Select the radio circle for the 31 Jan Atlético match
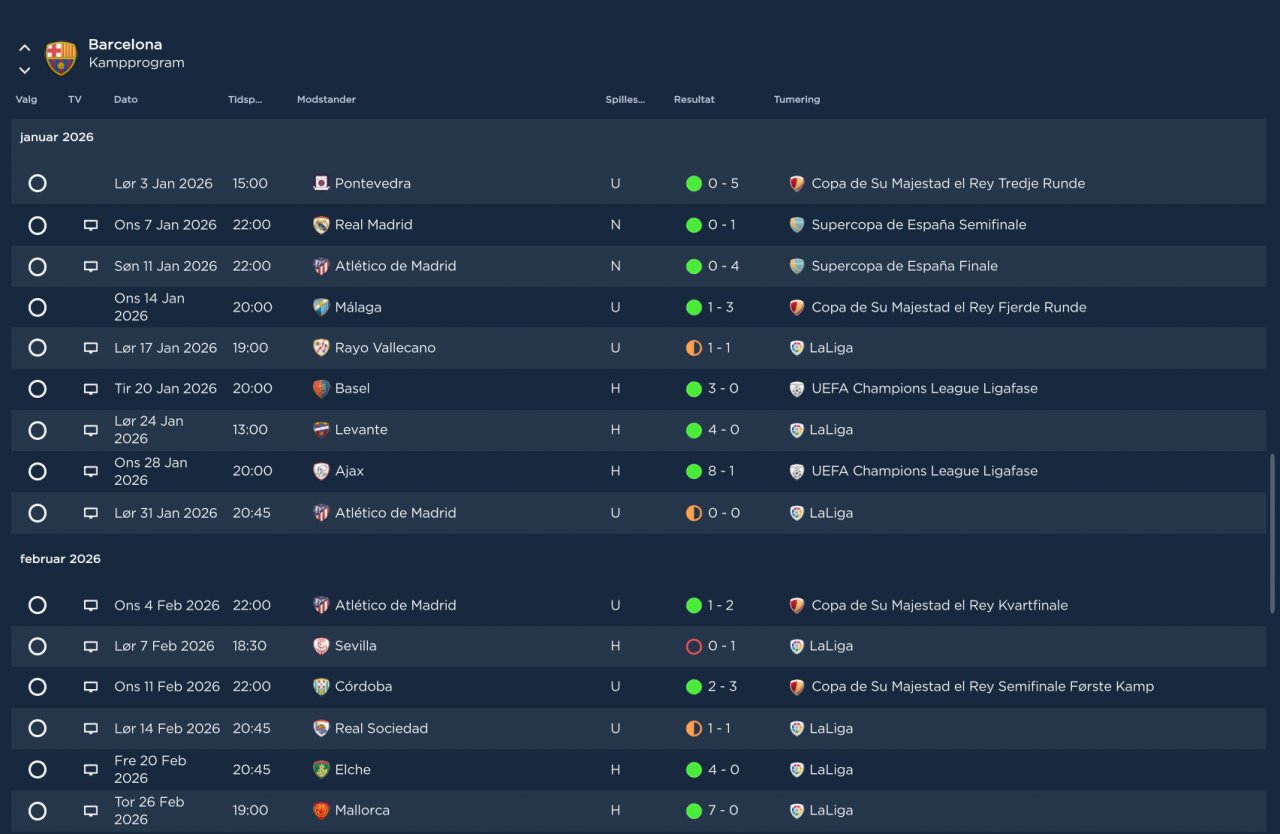Image resolution: width=1280 pixels, height=834 pixels. (x=37, y=513)
